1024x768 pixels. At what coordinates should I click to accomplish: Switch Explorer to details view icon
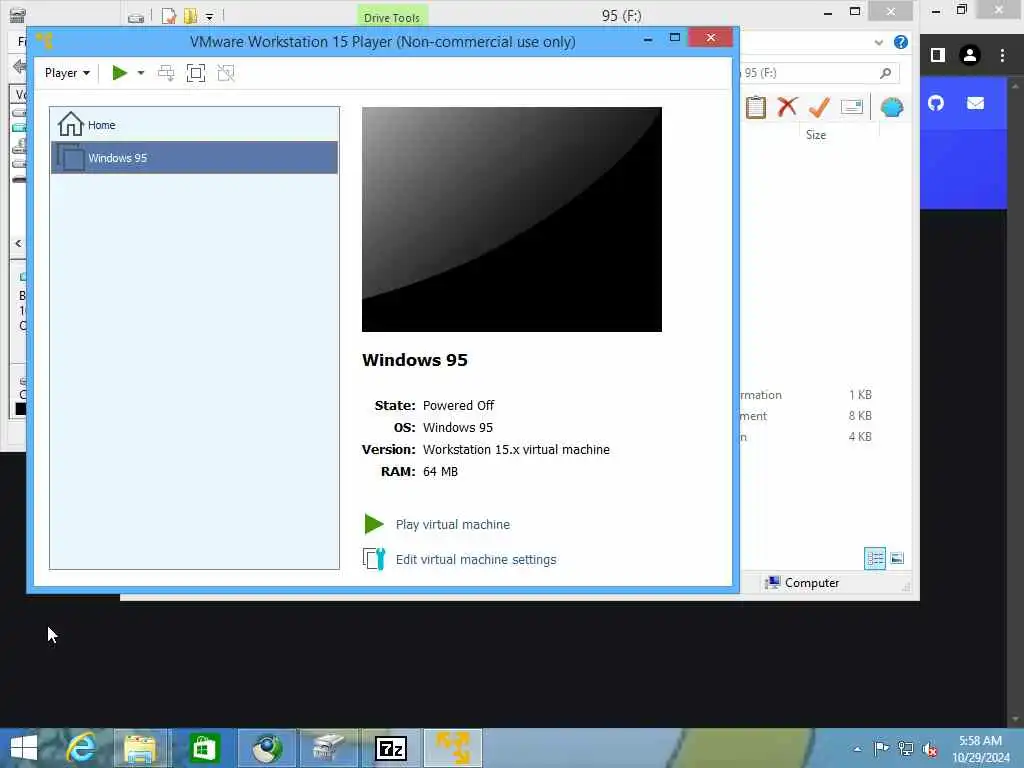pyautogui.click(x=875, y=558)
